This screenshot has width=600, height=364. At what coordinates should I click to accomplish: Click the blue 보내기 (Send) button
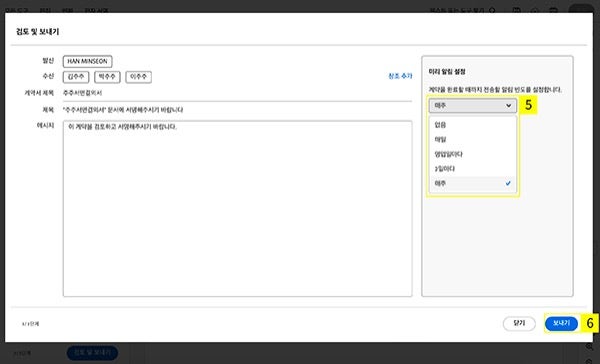(x=561, y=323)
